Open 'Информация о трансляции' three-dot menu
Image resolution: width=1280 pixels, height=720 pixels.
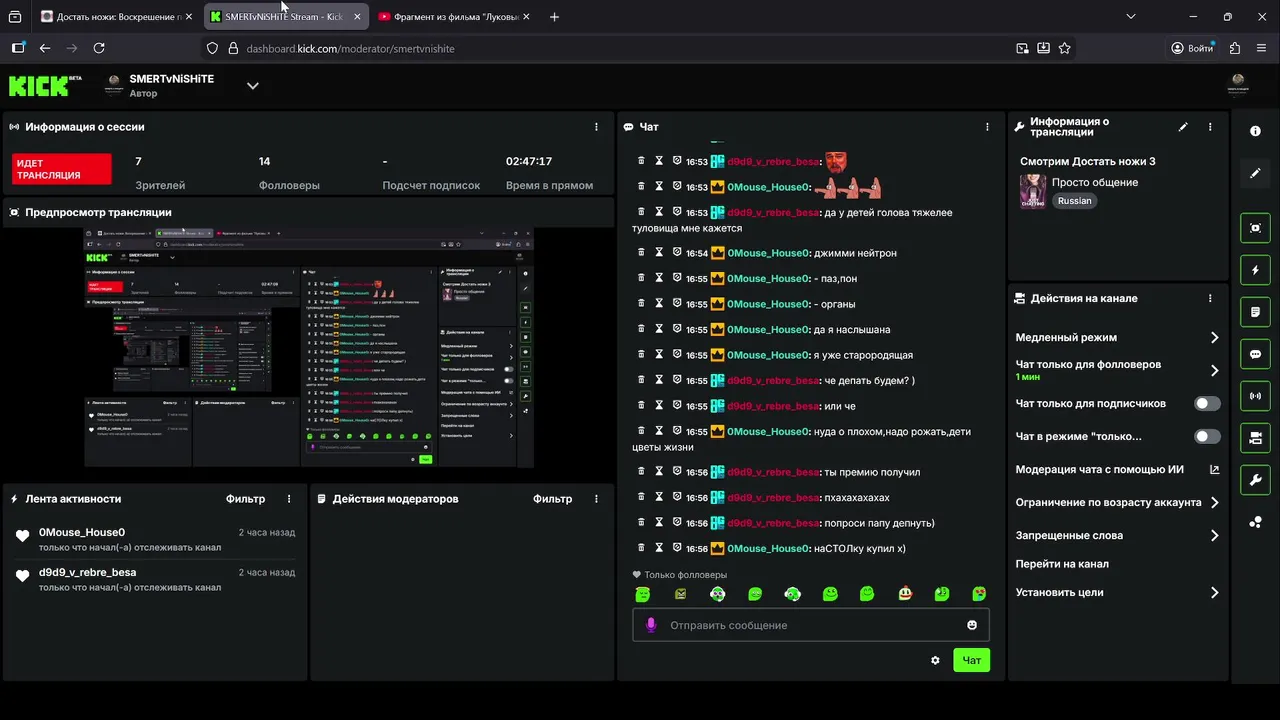click(x=1210, y=127)
